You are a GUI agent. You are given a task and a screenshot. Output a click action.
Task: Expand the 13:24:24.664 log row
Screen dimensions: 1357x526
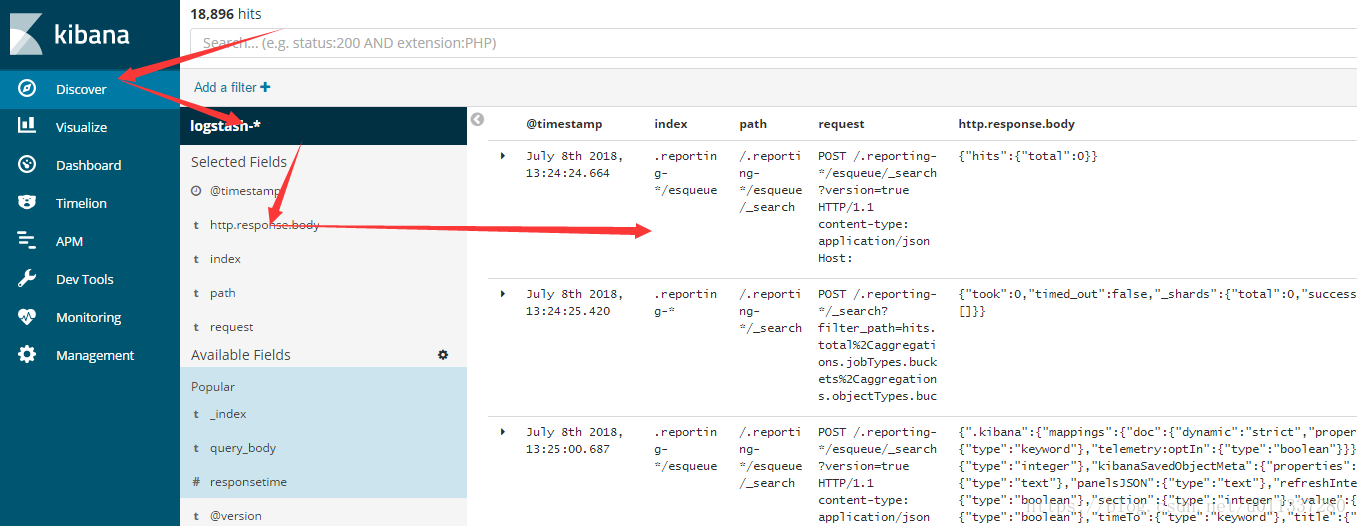tap(503, 156)
